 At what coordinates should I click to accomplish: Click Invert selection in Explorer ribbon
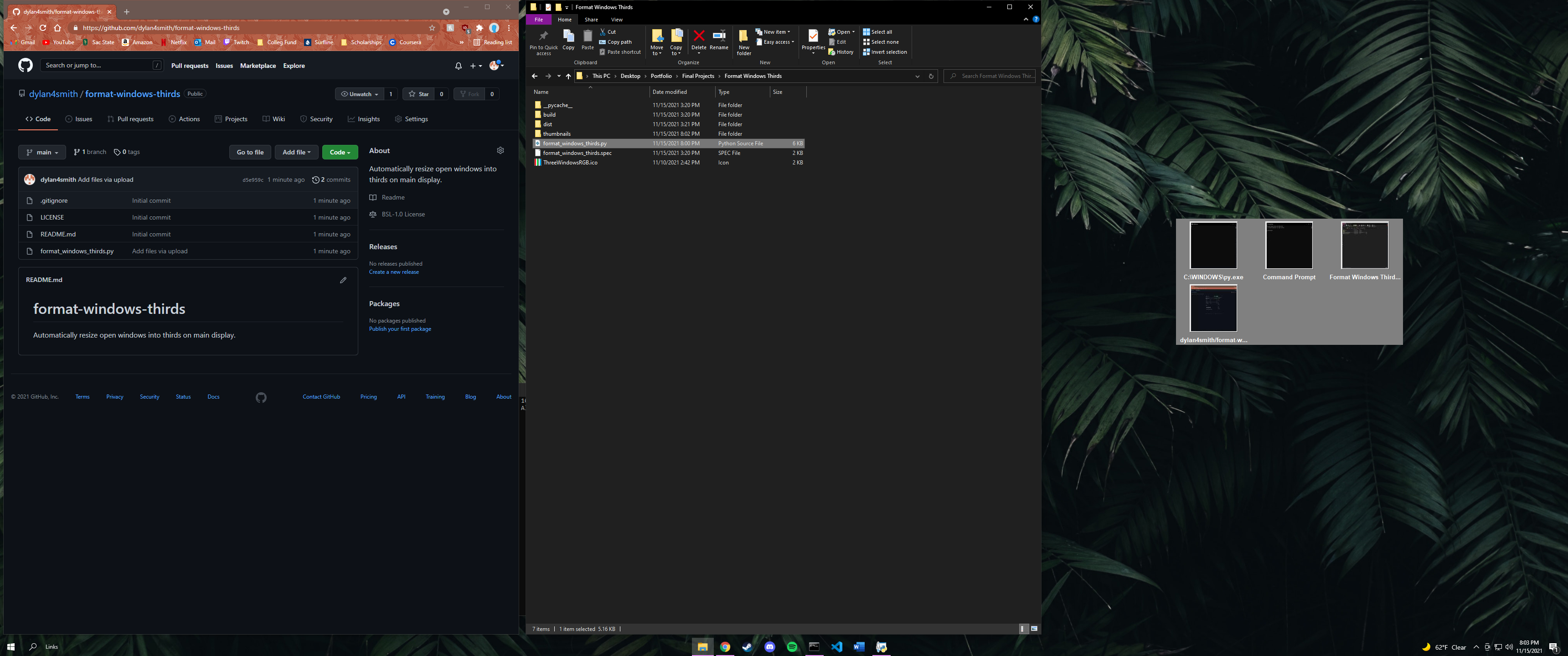coord(884,52)
